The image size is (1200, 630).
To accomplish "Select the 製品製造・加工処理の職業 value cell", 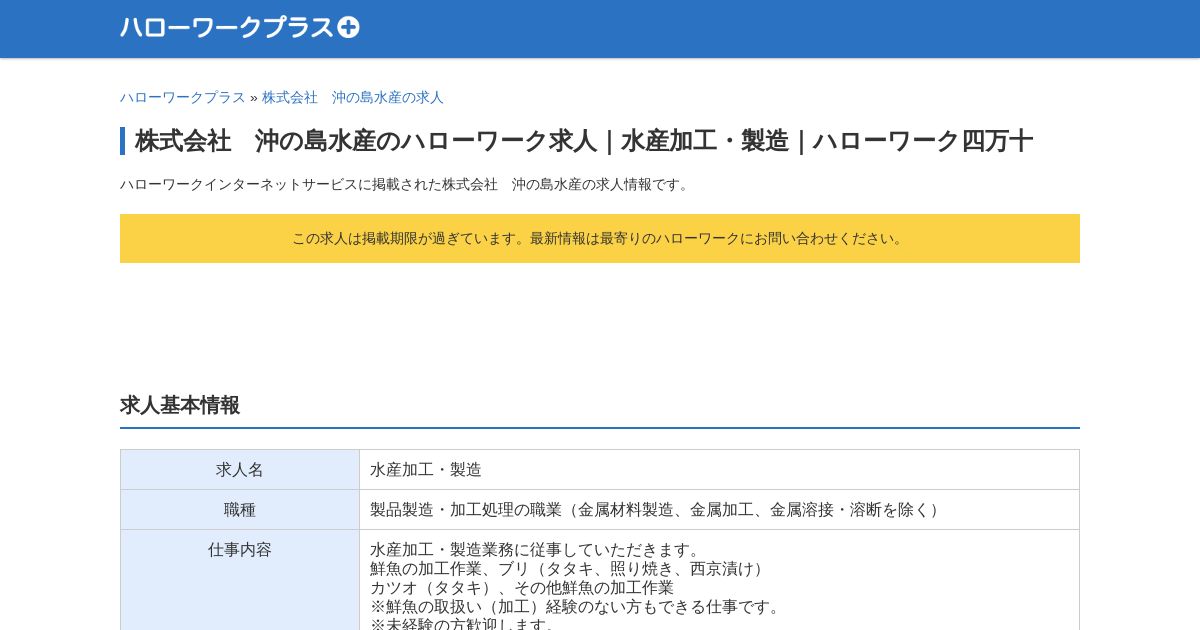I will [720, 510].
